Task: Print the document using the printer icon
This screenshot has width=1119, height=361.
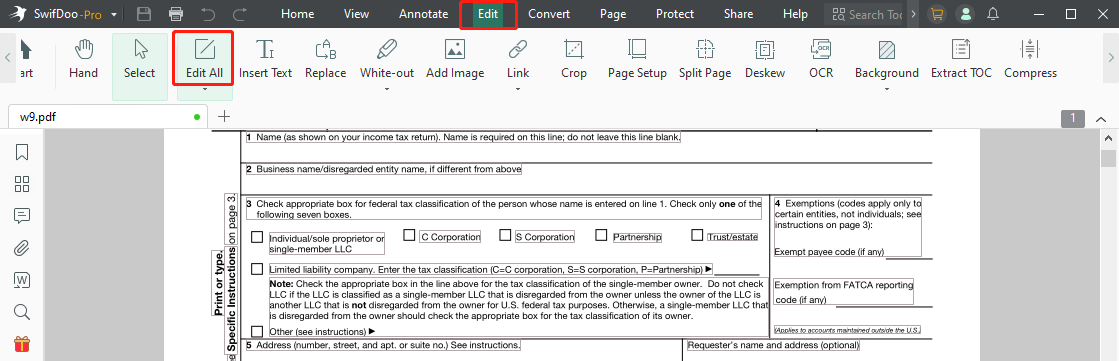Action: [x=176, y=14]
